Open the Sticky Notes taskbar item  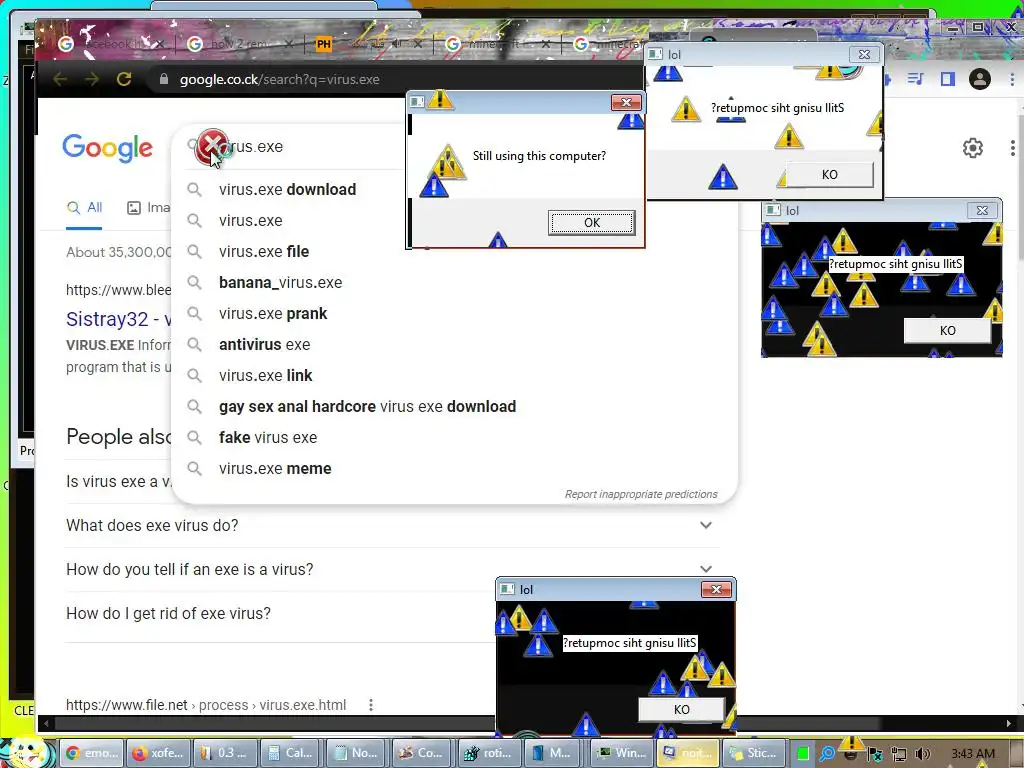point(754,752)
